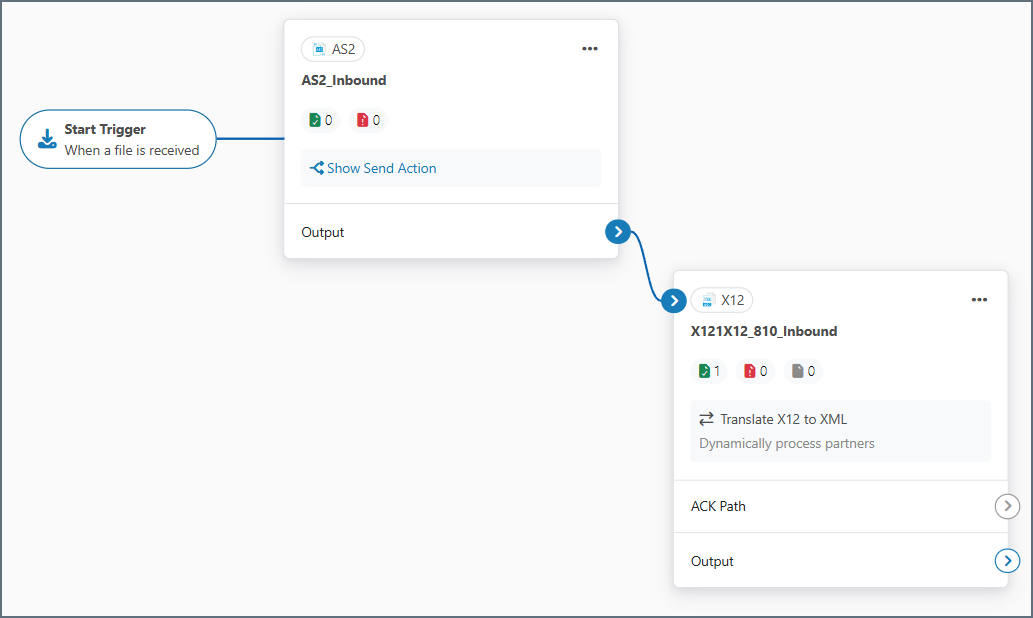Click the Show Send Action link
1033x618 pixels.
(382, 168)
